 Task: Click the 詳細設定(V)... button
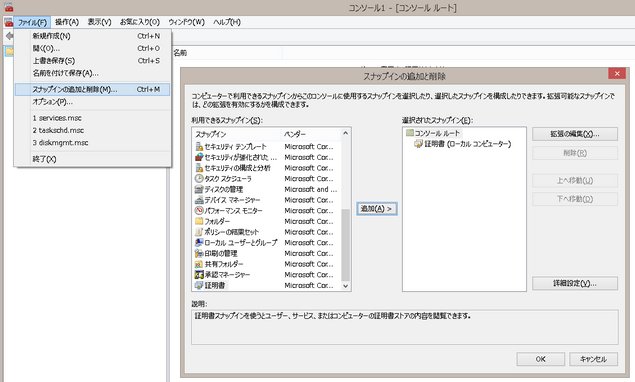[x=575, y=284]
